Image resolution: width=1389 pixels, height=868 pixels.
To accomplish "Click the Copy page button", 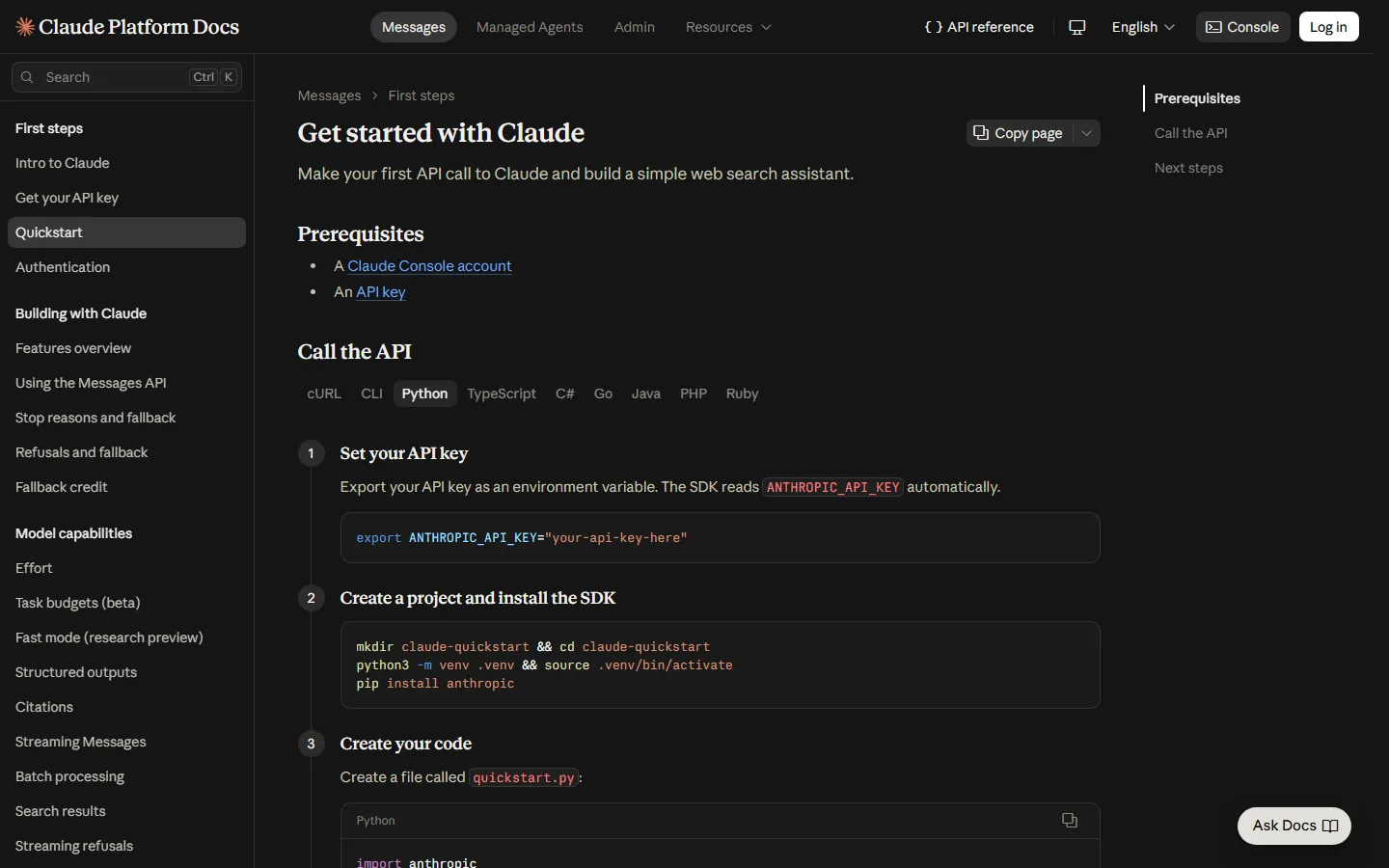I will click(1019, 133).
